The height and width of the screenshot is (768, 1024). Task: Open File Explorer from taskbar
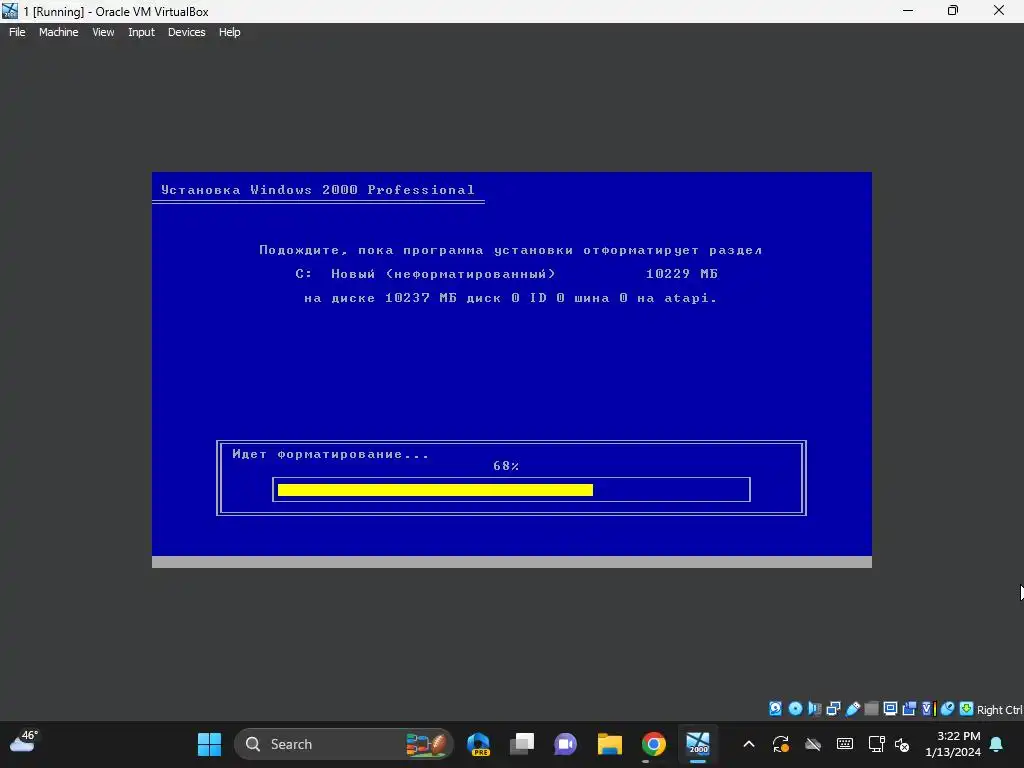point(609,744)
